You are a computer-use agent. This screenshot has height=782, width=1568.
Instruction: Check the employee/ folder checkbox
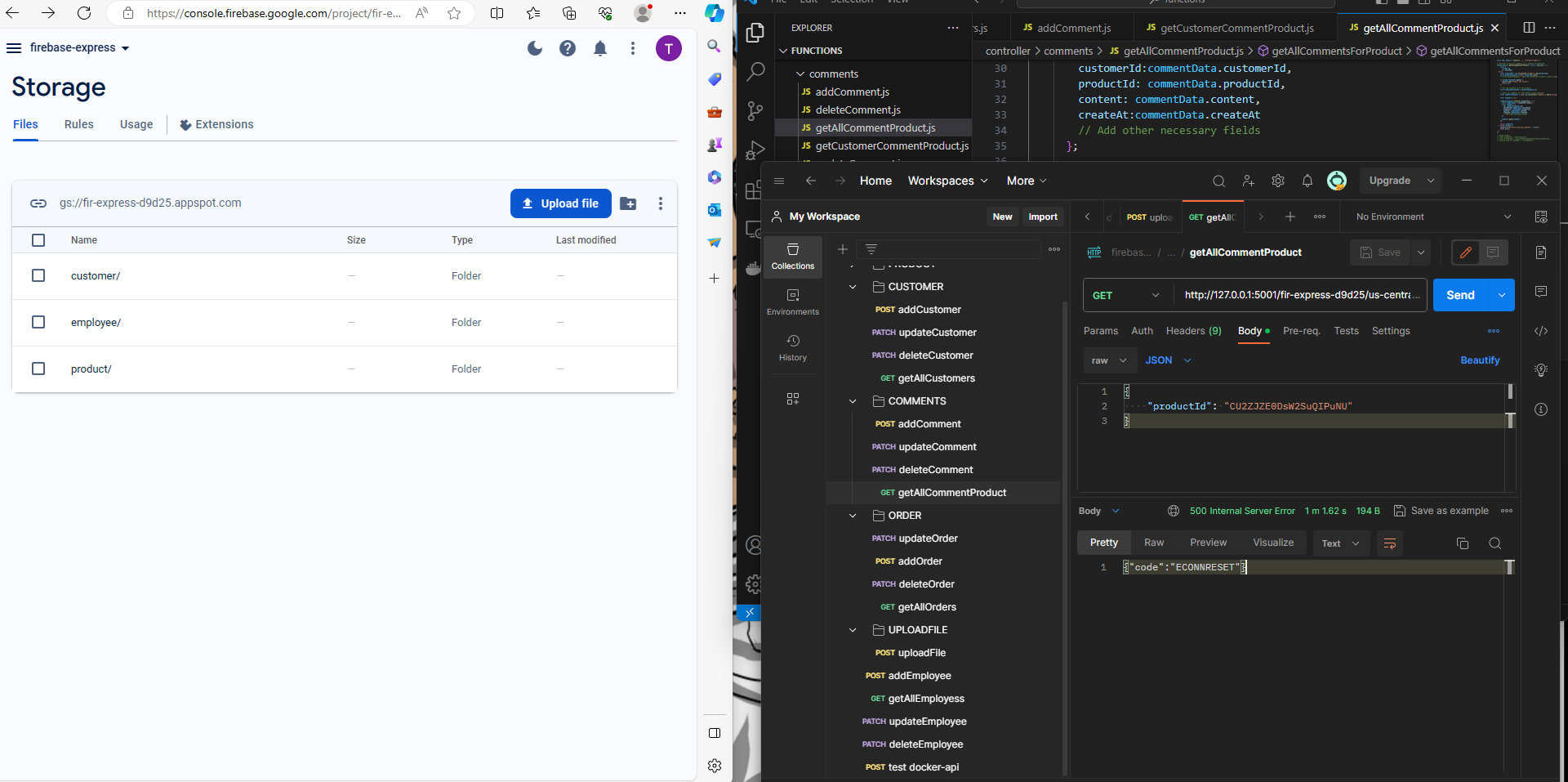click(38, 322)
